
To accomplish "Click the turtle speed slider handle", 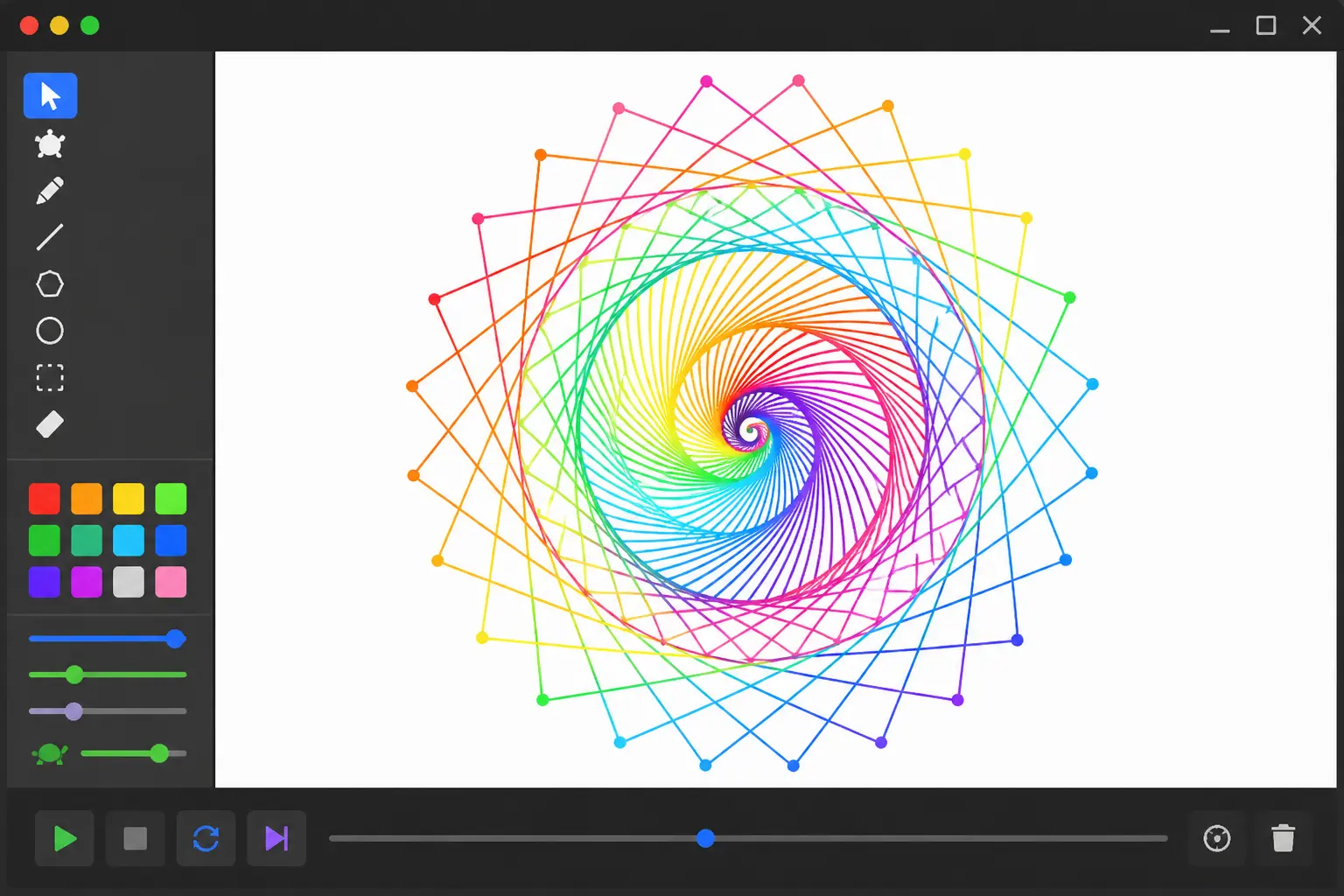I will (158, 753).
